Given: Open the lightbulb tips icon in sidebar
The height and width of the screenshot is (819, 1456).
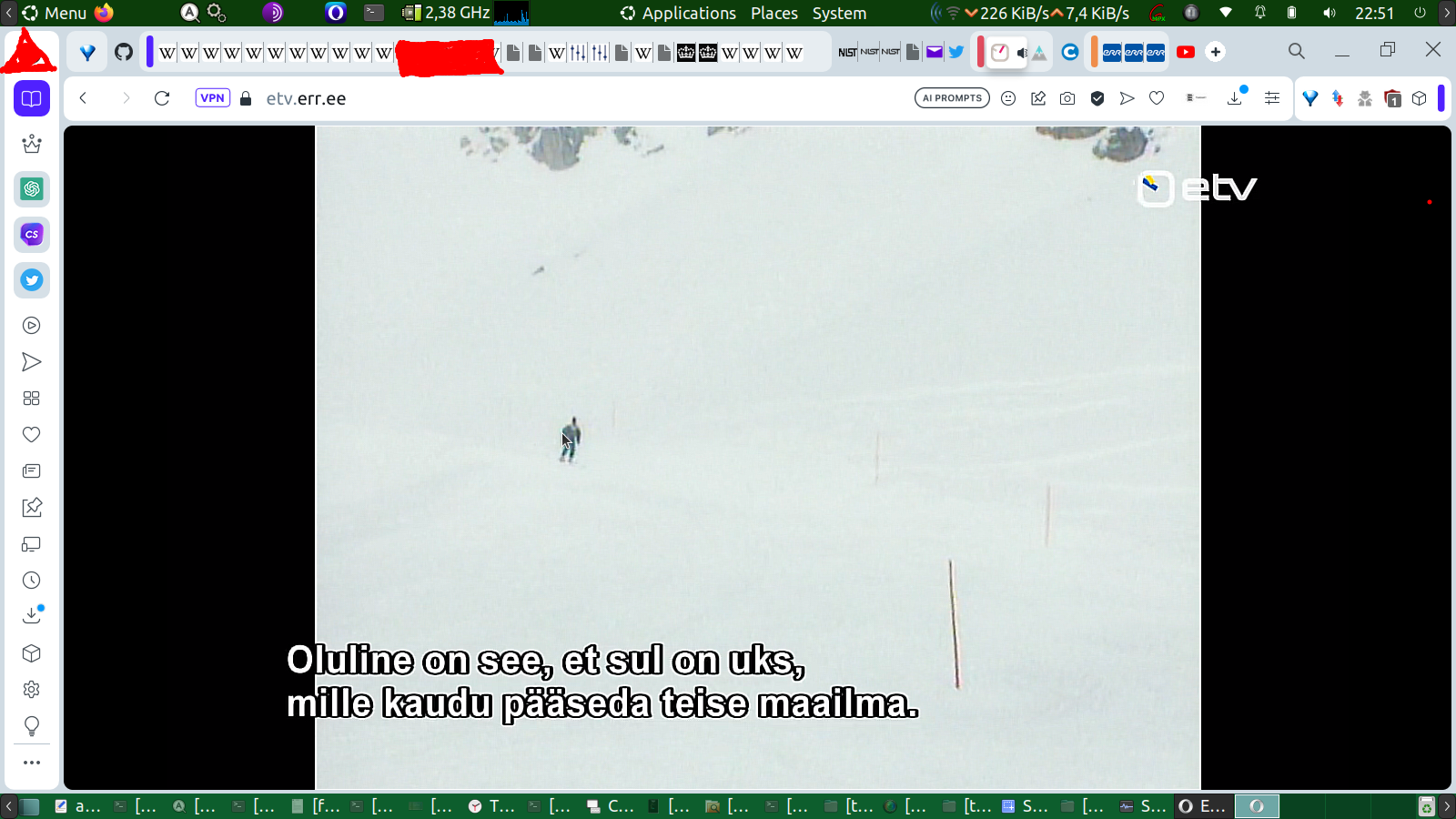Looking at the screenshot, I should [32, 726].
